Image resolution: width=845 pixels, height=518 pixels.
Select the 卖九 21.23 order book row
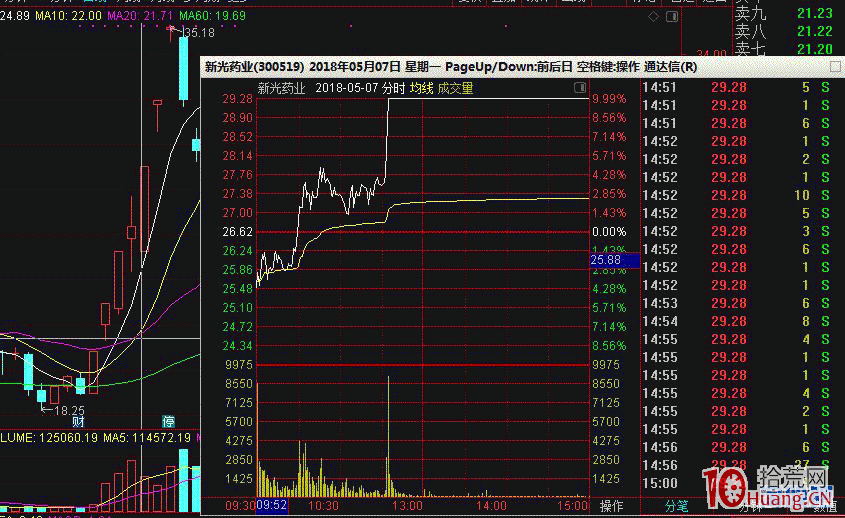point(784,13)
